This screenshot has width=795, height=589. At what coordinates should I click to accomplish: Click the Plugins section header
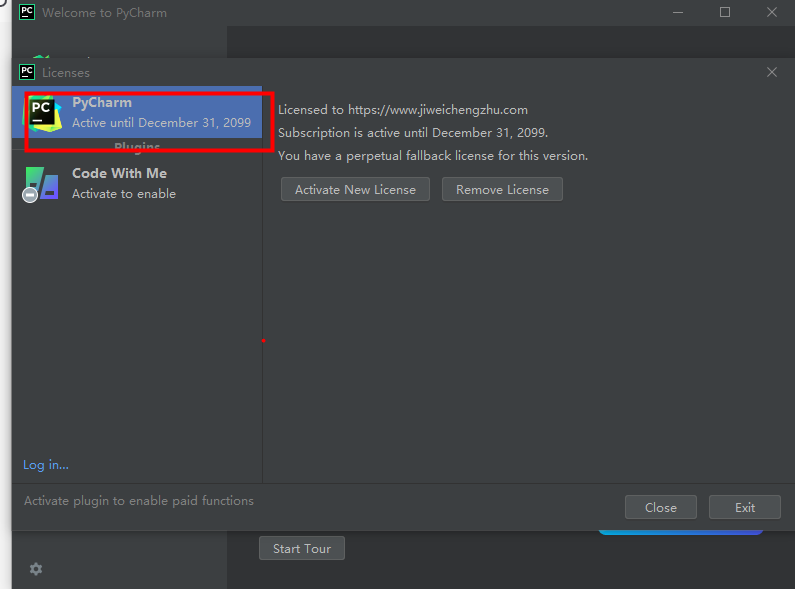(137, 147)
